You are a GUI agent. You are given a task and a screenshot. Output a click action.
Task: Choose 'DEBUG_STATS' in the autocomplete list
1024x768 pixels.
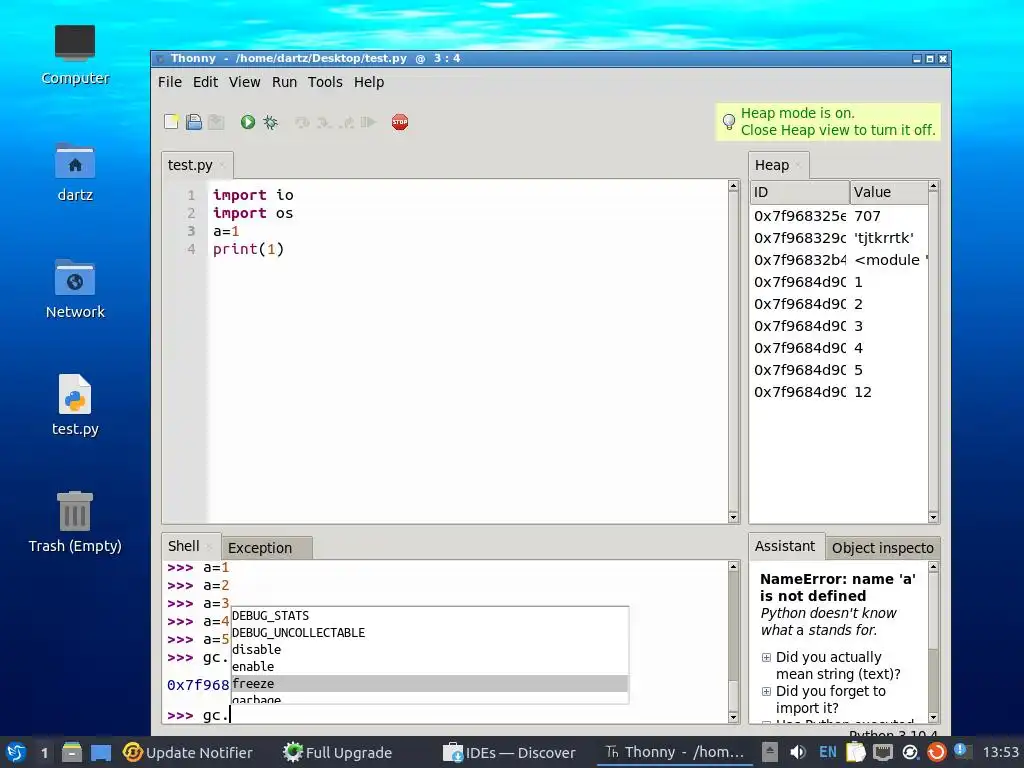(x=430, y=615)
